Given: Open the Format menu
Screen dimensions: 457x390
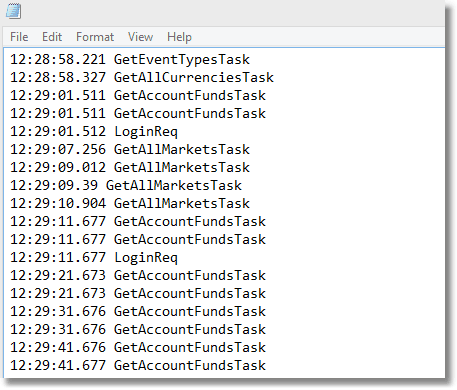Looking at the screenshot, I should [95, 37].
